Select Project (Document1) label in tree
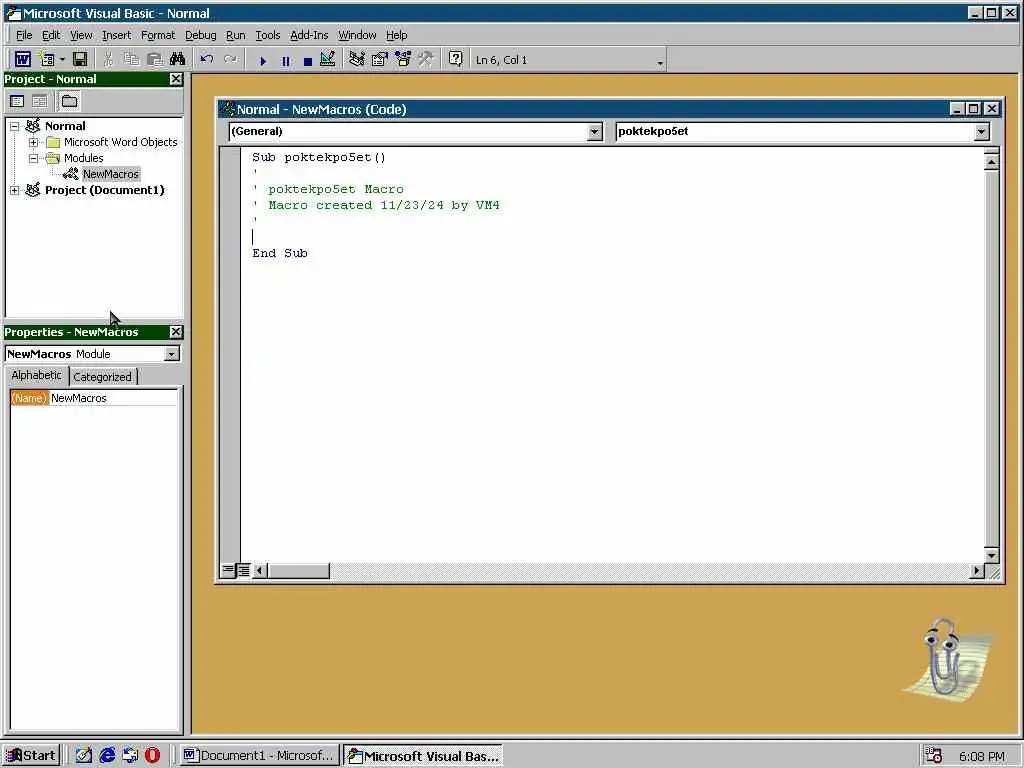Image resolution: width=1024 pixels, height=768 pixels. 104,190
